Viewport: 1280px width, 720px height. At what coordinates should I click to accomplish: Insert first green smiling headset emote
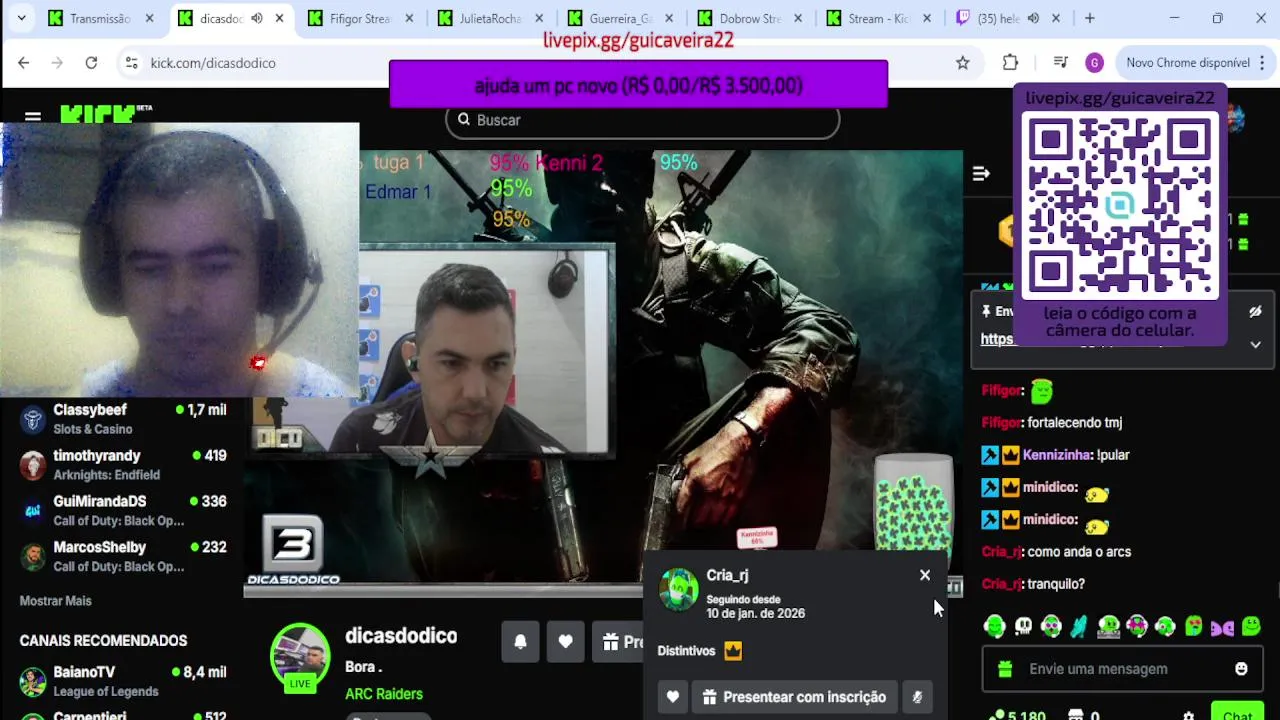tap(994, 627)
